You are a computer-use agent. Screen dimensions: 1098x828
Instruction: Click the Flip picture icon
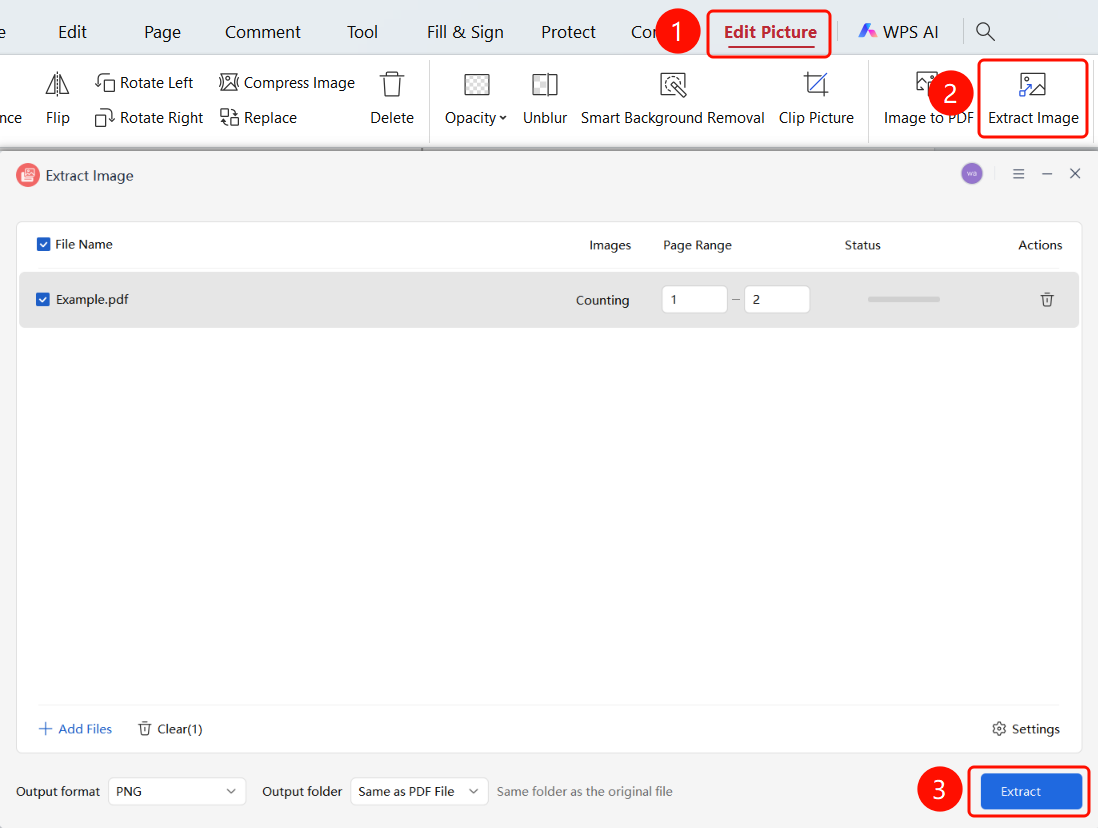57,85
